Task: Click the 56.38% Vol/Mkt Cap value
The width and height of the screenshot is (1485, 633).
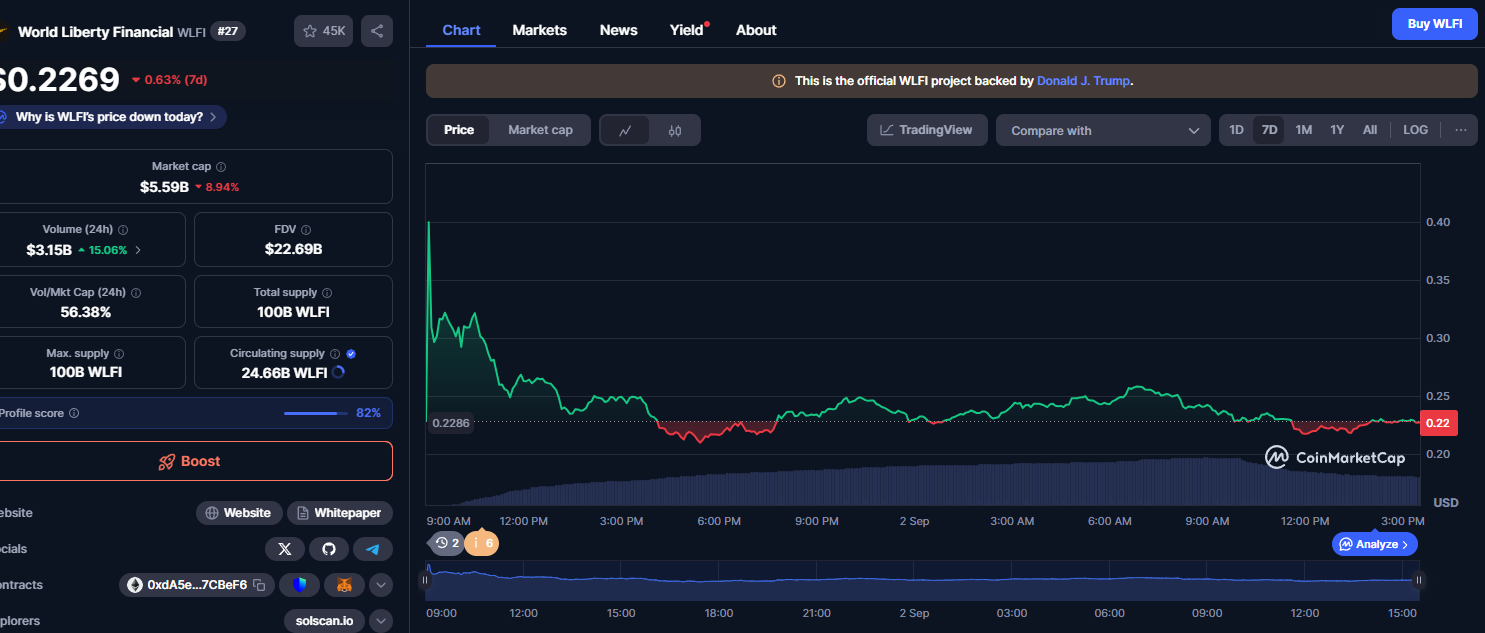Action: point(85,312)
